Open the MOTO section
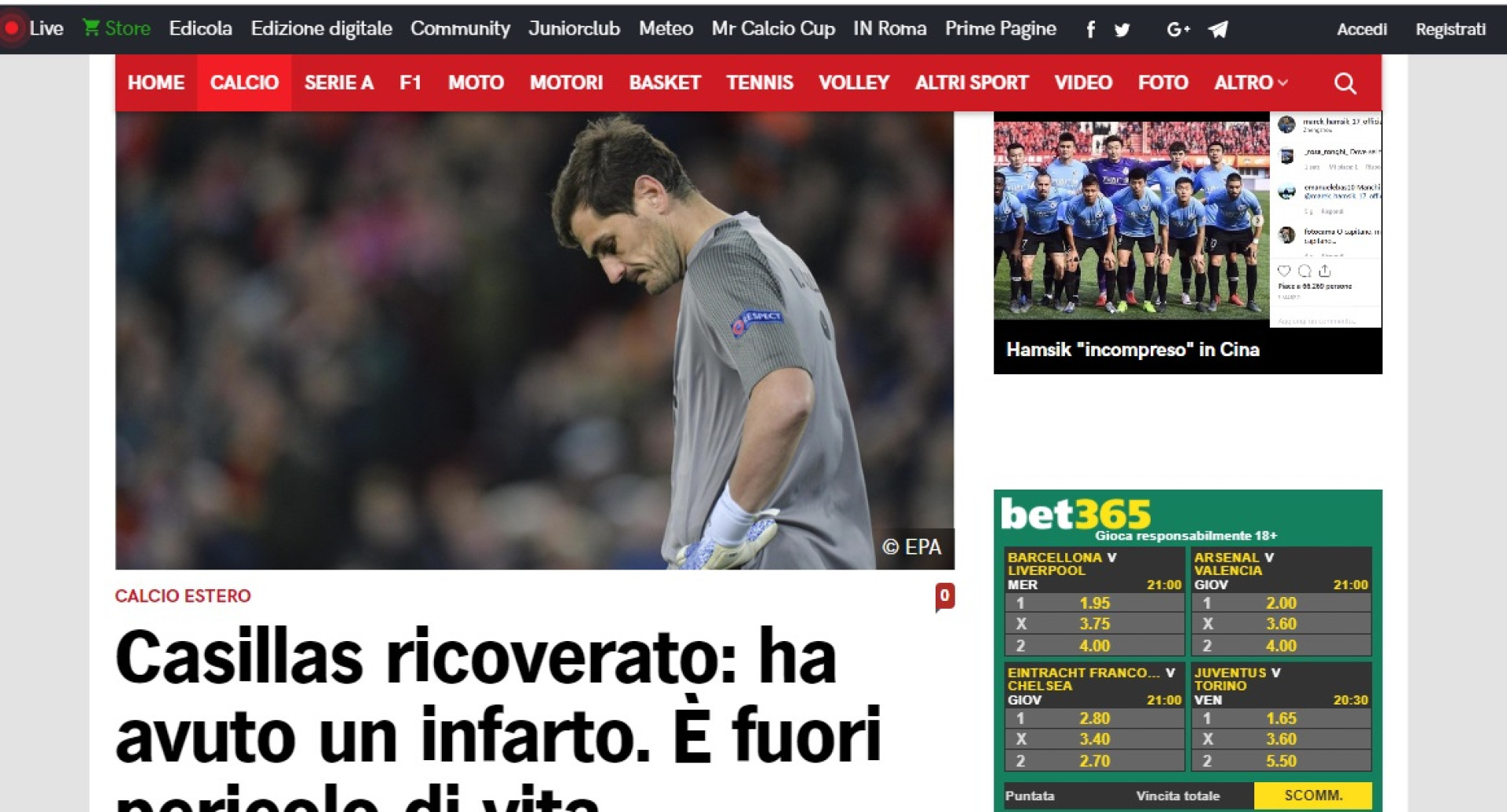Screen dimensions: 1507x812 476,82
